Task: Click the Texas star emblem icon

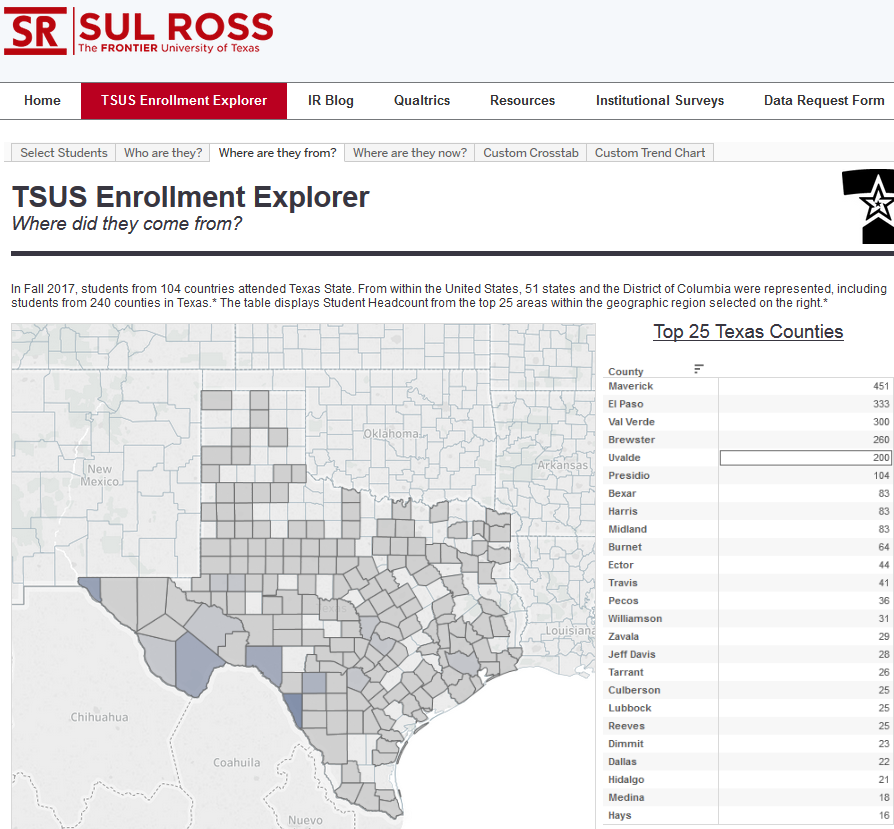Action: click(x=868, y=206)
